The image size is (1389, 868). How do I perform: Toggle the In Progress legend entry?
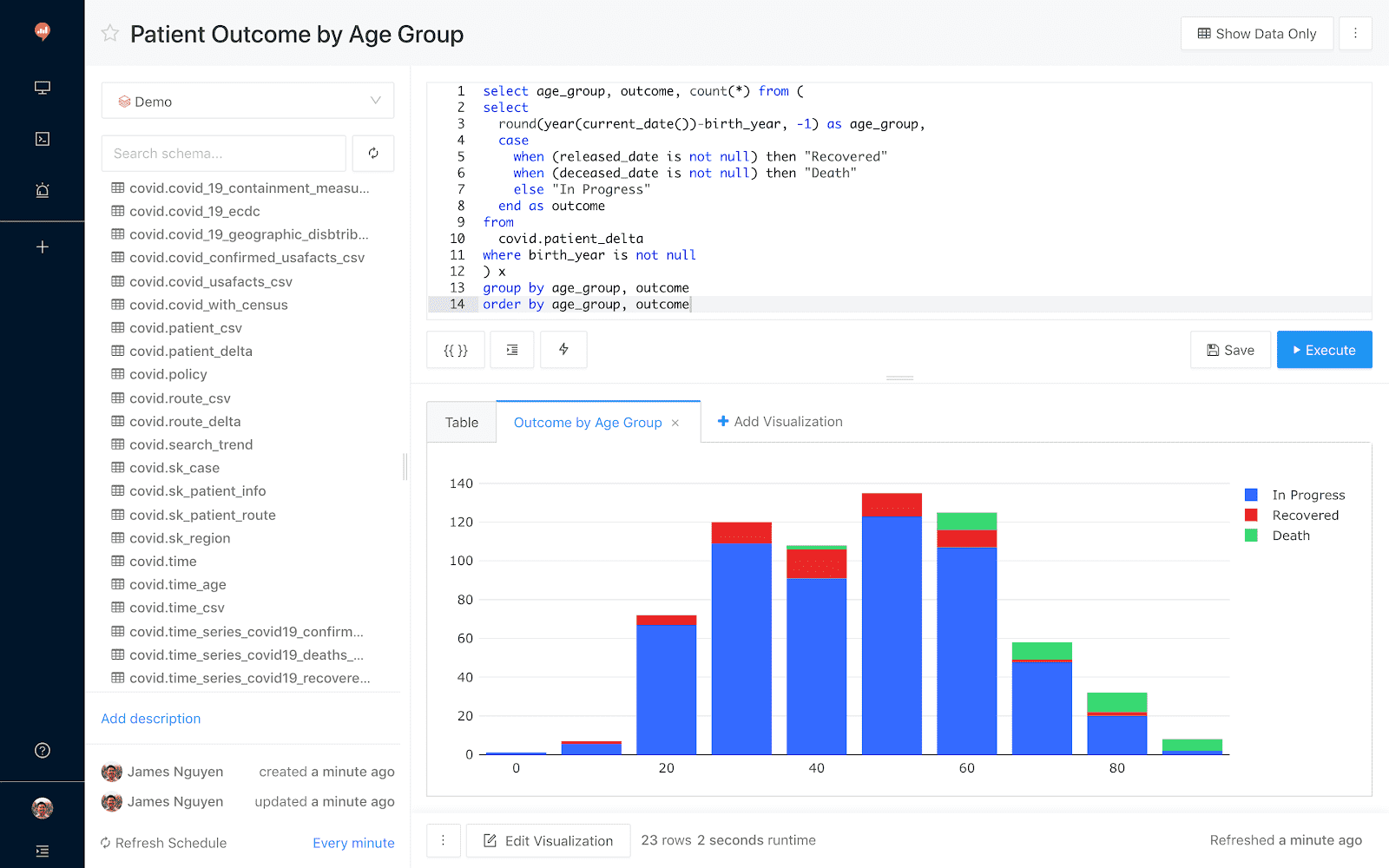1307,495
